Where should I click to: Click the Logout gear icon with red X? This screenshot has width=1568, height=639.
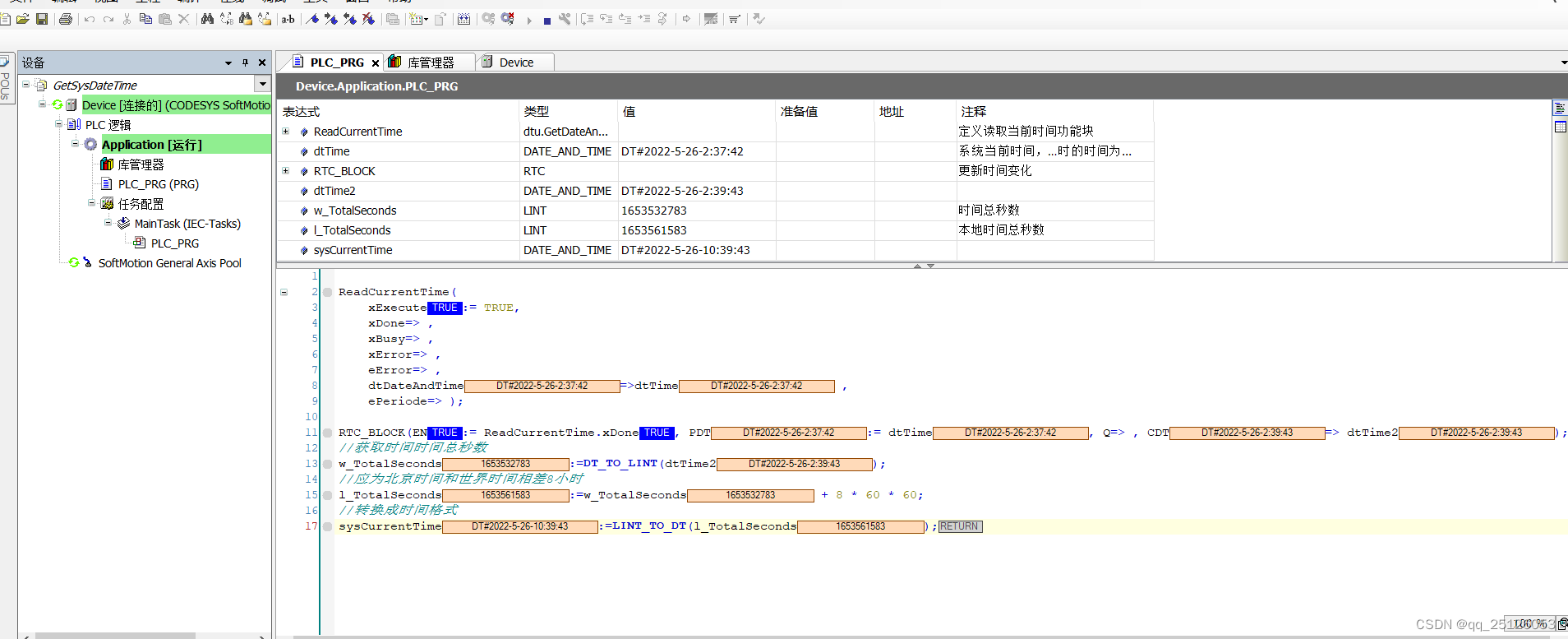point(508,19)
